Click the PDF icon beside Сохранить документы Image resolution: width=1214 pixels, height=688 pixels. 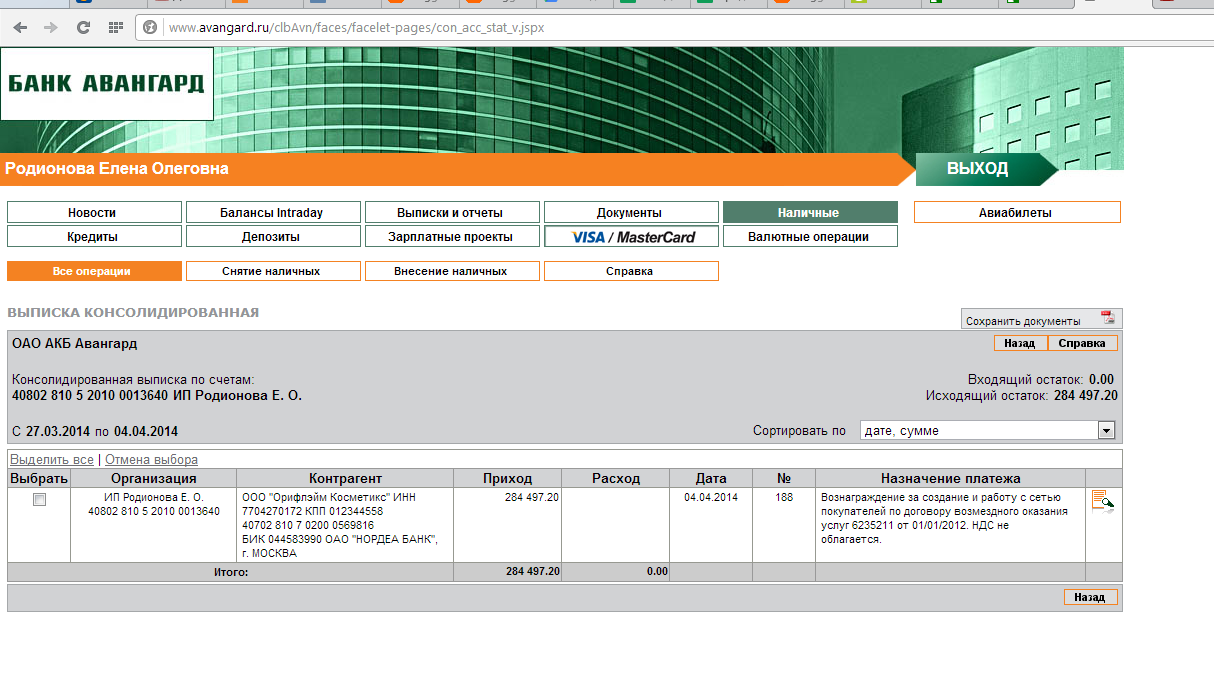pyautogui.click(x=1107, y=318)
